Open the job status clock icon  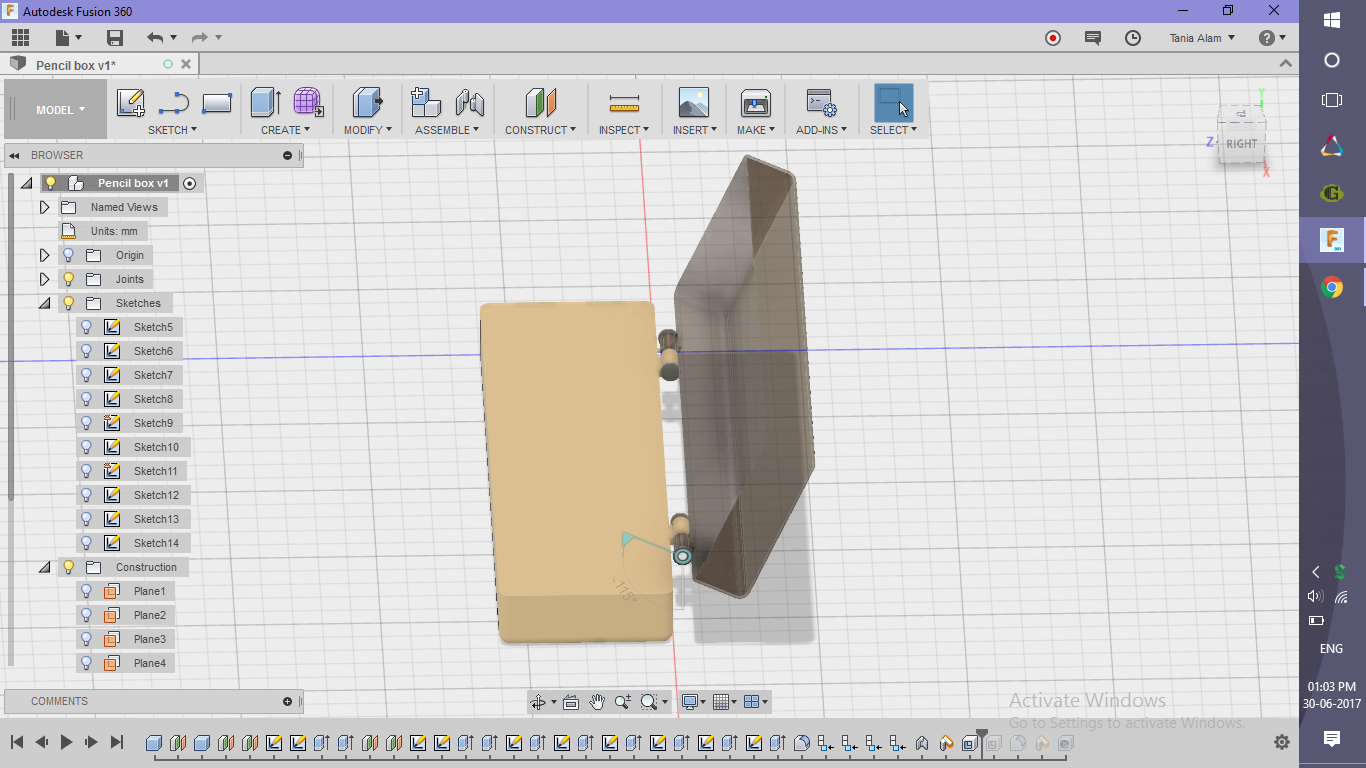point(1133,38)
